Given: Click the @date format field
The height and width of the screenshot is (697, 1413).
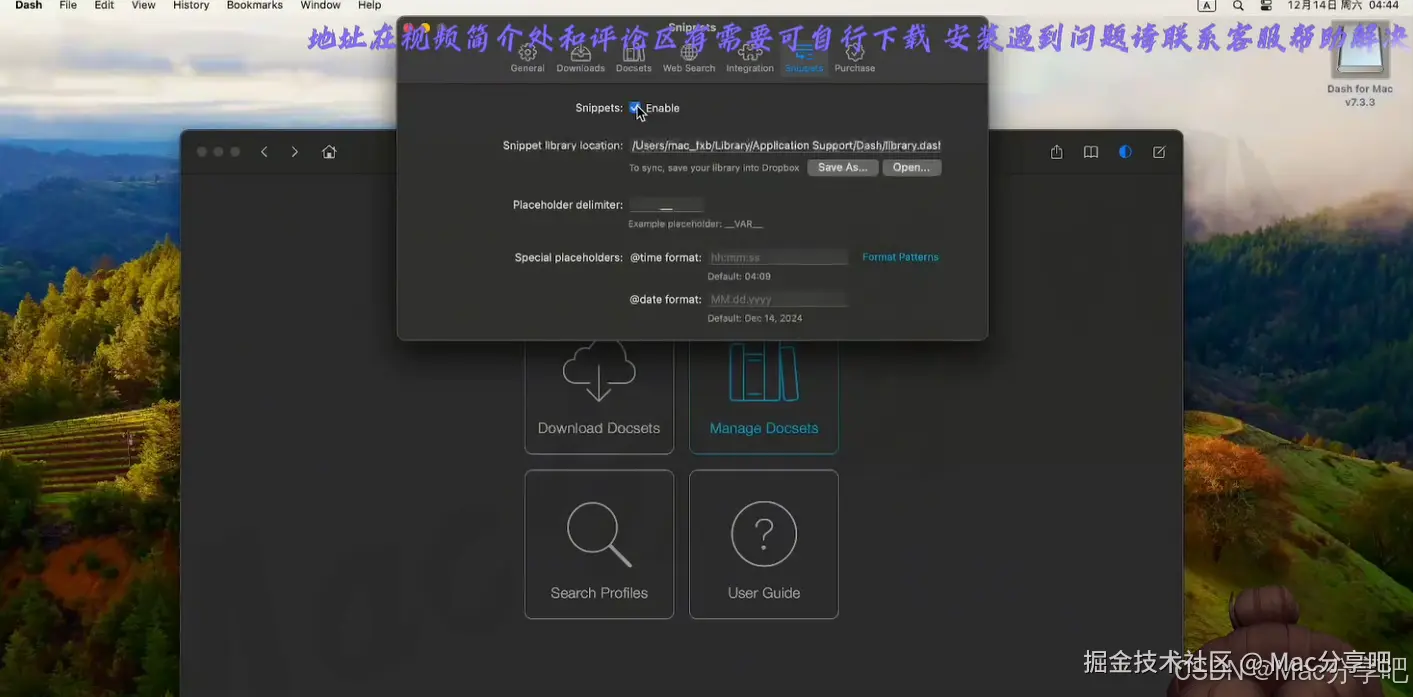Looking at the screenshot, I should (x=778, y=300).
